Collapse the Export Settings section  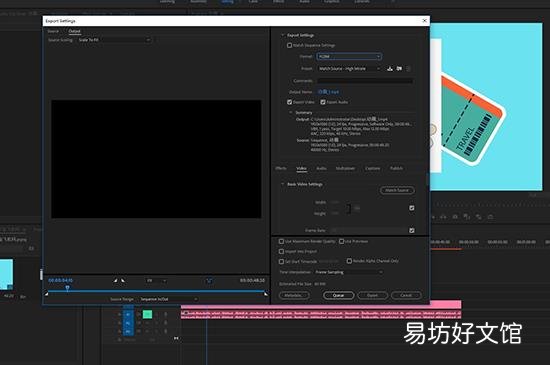click(282, 35)
